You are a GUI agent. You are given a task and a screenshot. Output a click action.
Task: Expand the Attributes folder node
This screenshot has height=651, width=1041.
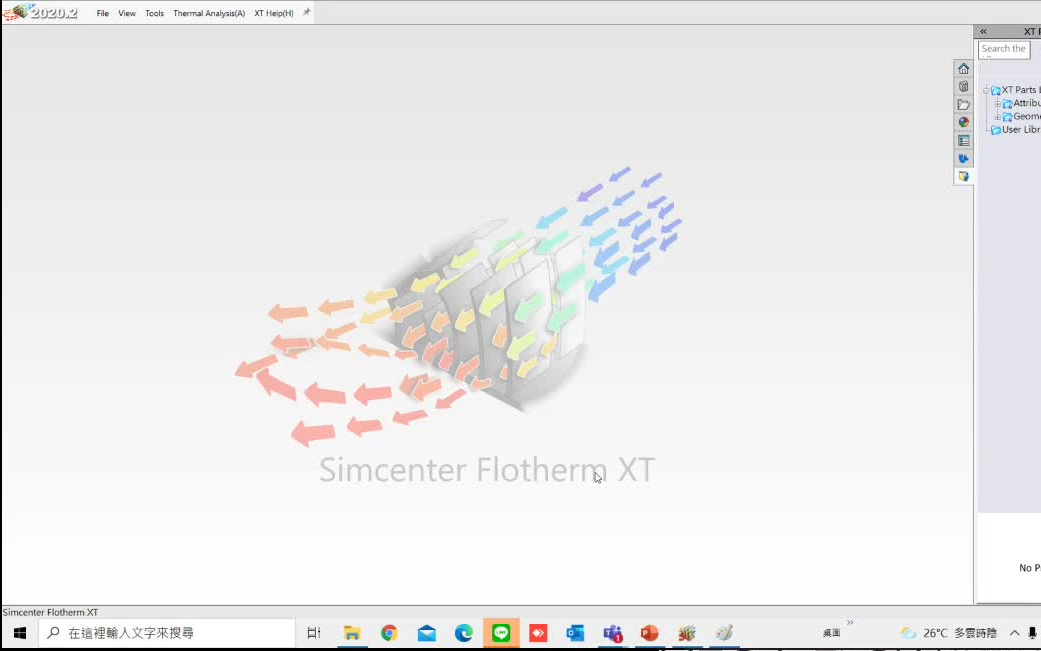pos(997,104)
